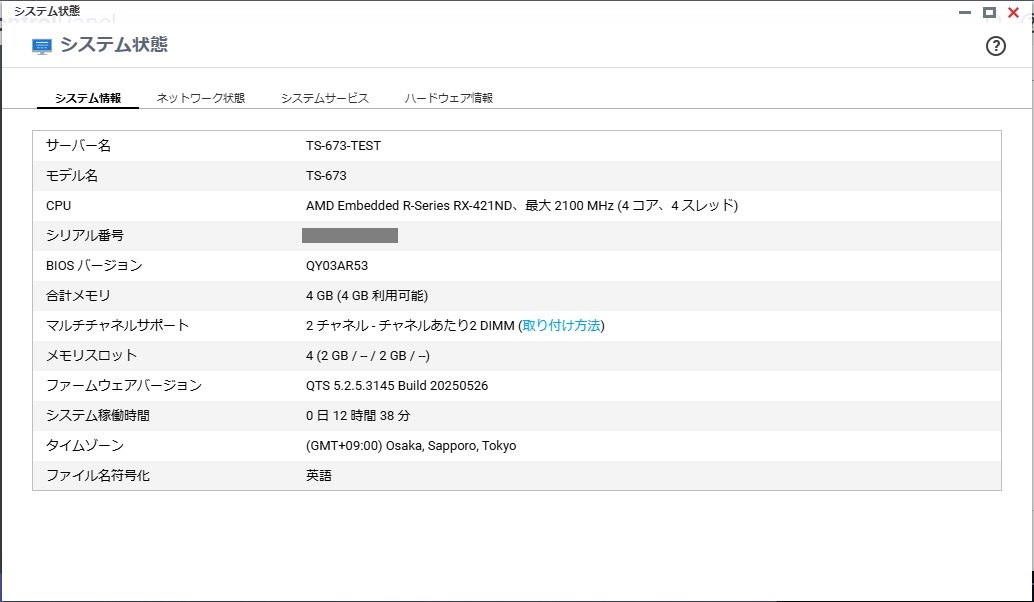The width and height of the screenshot is (1034, 602).
Task: Go to the ハードウェア情報 tab
Action: click(x=448, y=98)
